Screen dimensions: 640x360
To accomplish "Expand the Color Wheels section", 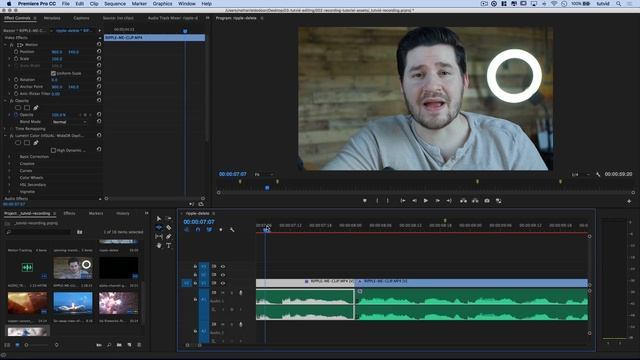I will (x=9, y=178).
